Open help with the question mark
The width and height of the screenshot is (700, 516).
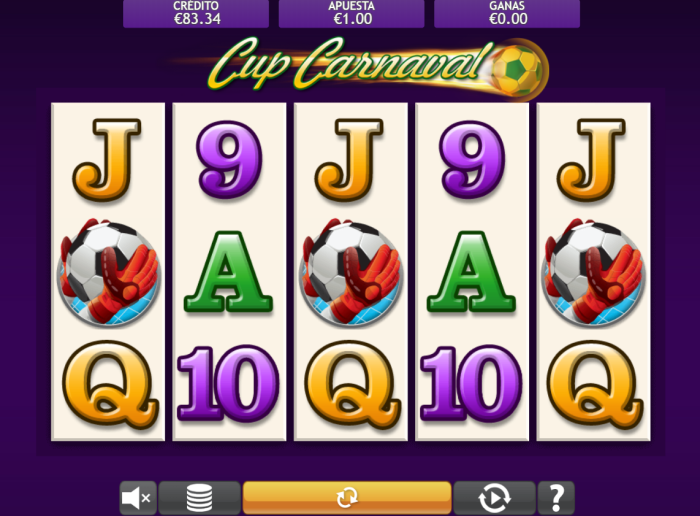[x=556, y=498]
